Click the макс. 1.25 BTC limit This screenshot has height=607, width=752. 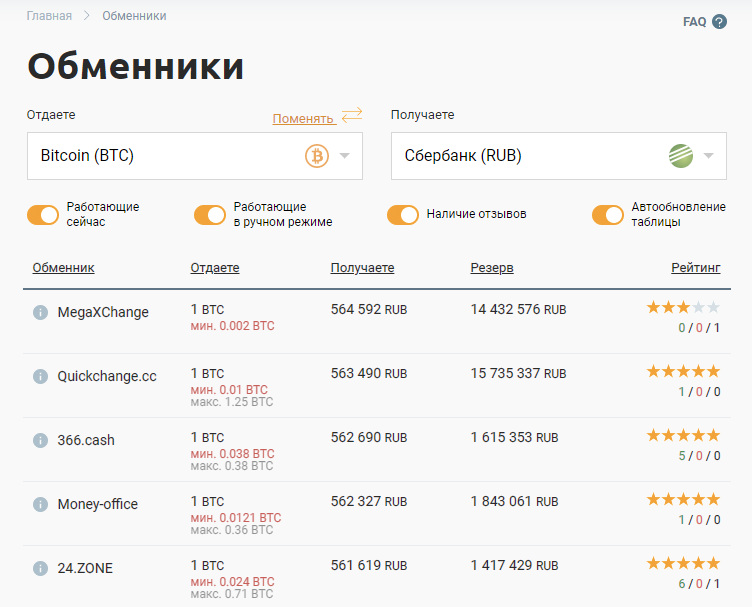232,402
